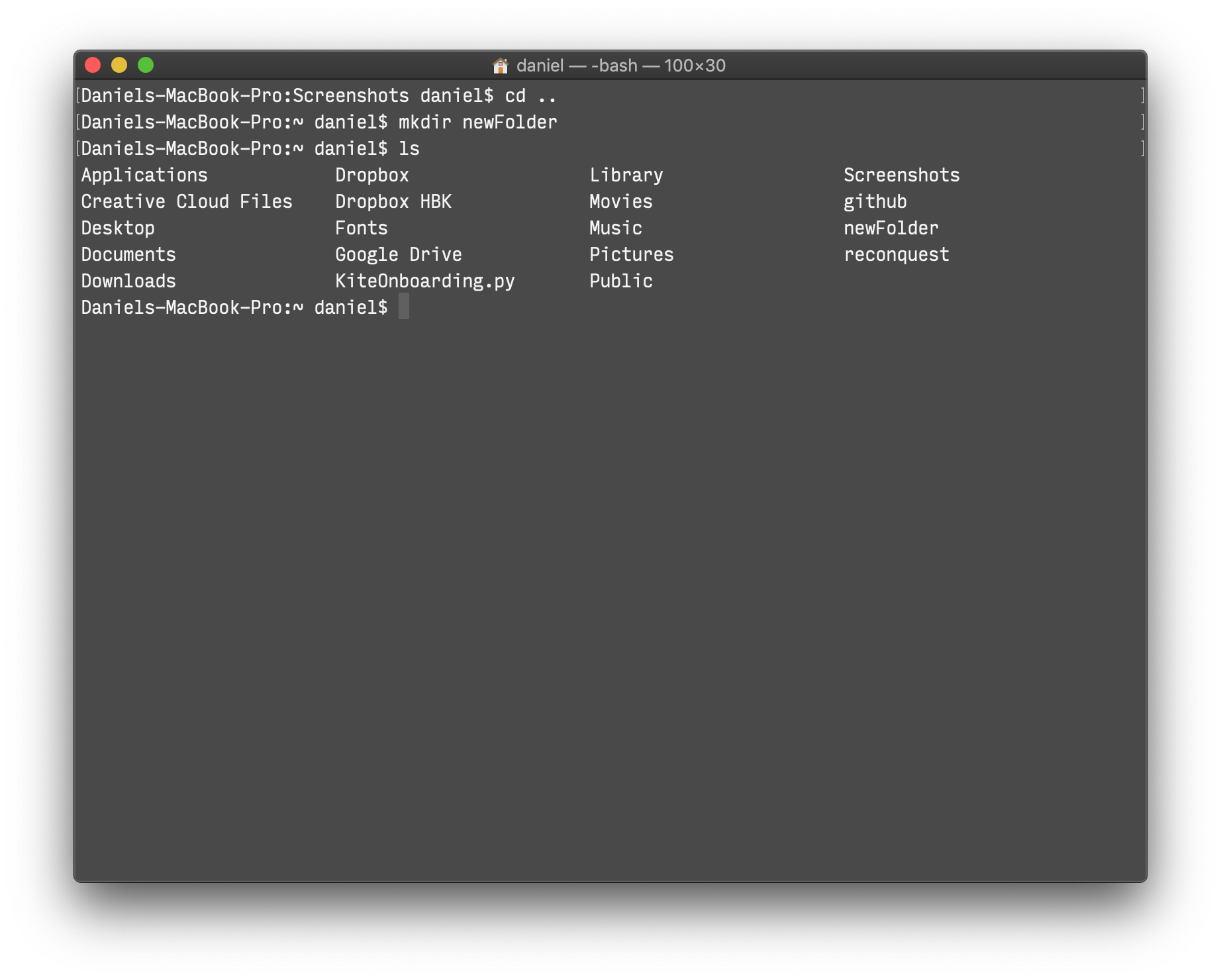This screenshot has width=1221, height=980.
Task: Click the 'Documents' directory name
Action: (x=128, y=255)
